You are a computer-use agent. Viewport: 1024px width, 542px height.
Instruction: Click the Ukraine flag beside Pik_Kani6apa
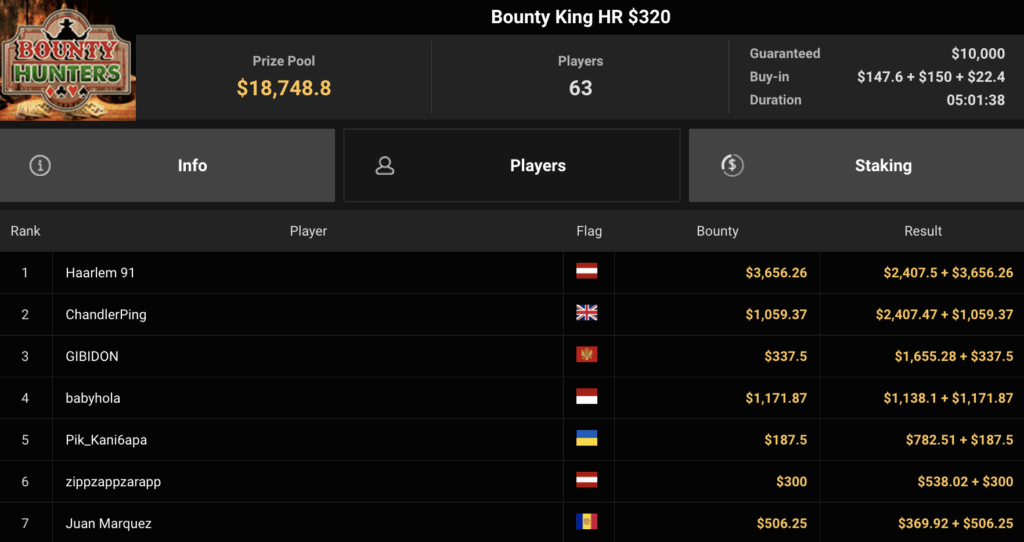pos(587,439)
